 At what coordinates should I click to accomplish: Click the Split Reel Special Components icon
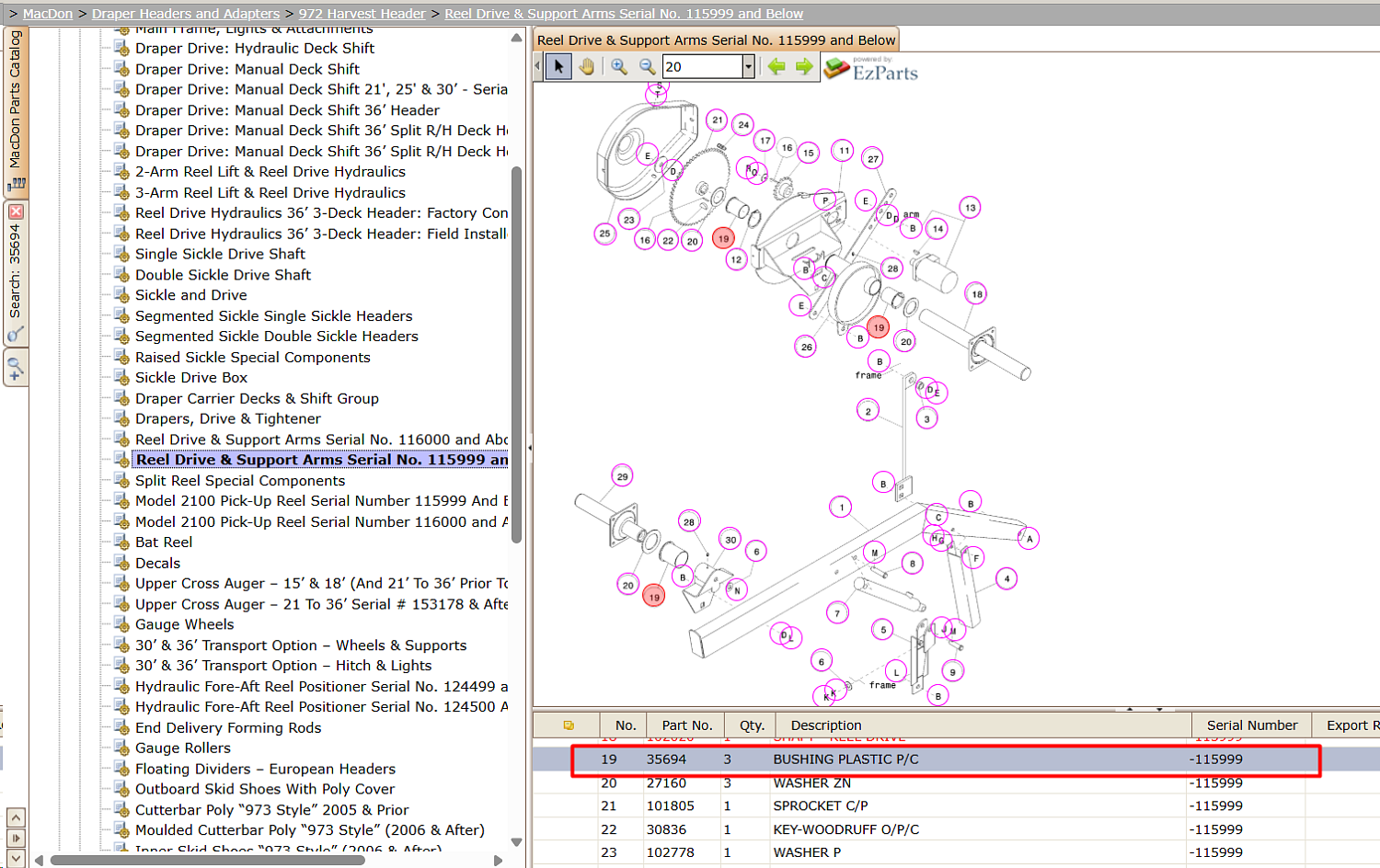coord(121,480)
